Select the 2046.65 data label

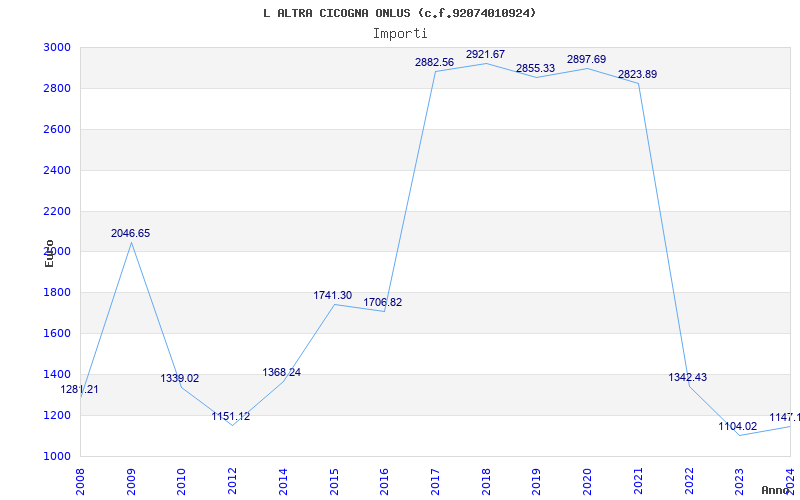click(131, 233)
